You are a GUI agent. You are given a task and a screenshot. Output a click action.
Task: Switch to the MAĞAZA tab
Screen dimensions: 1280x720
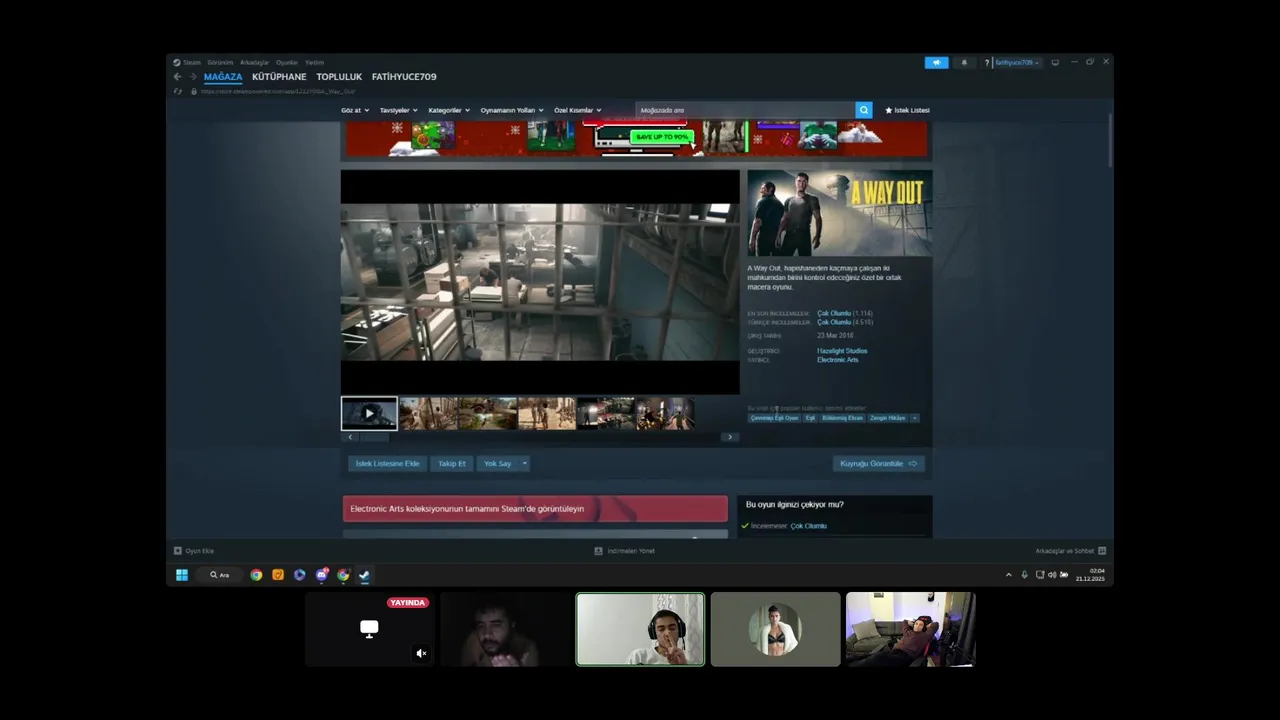(x=223, y=77)
